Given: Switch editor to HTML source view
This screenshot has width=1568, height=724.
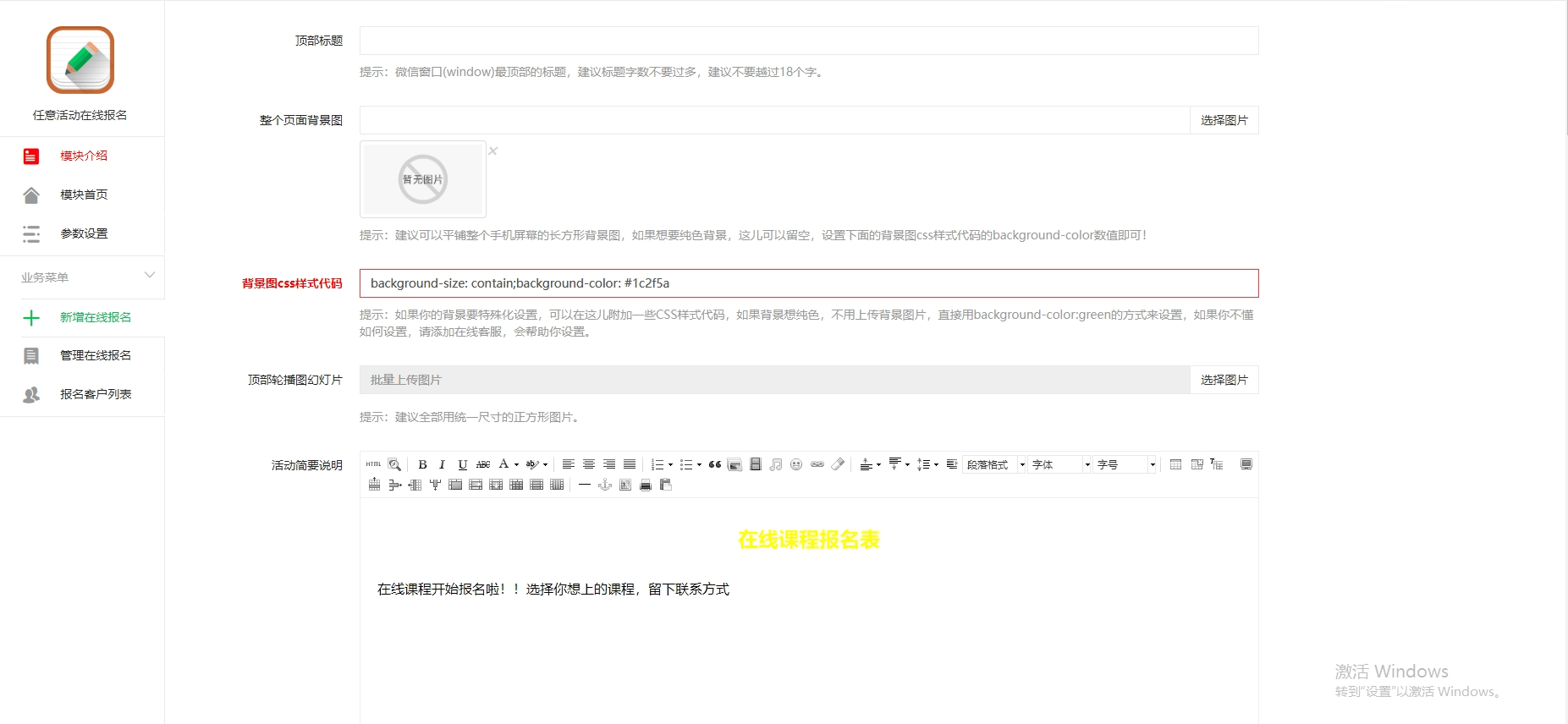Looking at the screenshot, I should click(x=373, y=464).
